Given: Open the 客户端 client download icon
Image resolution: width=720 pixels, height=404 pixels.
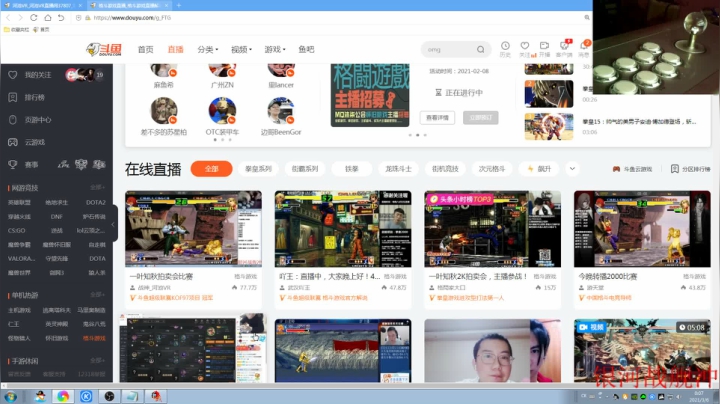Looking at the screenshot, I should tap(564, 49).
